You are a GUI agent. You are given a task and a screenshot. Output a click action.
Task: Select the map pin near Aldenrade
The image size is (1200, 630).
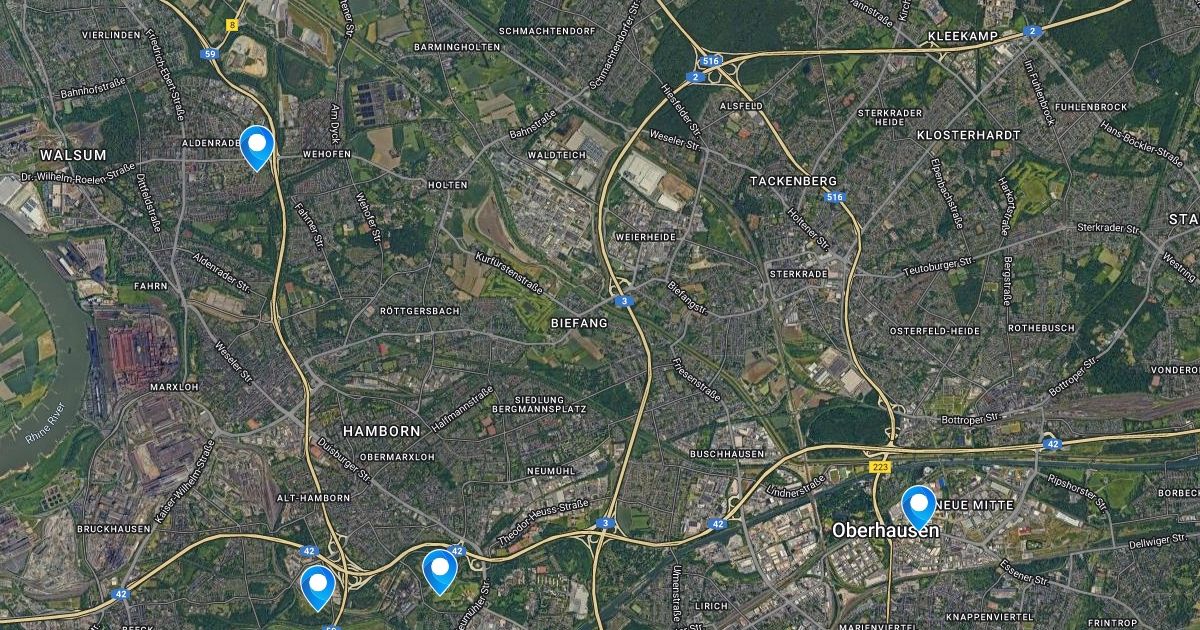coord(258,148)
